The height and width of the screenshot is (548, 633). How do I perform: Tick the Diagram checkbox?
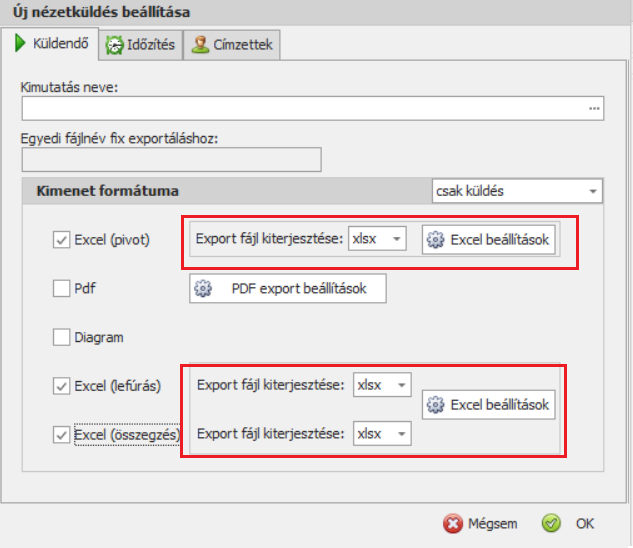[x=61, y=338]
